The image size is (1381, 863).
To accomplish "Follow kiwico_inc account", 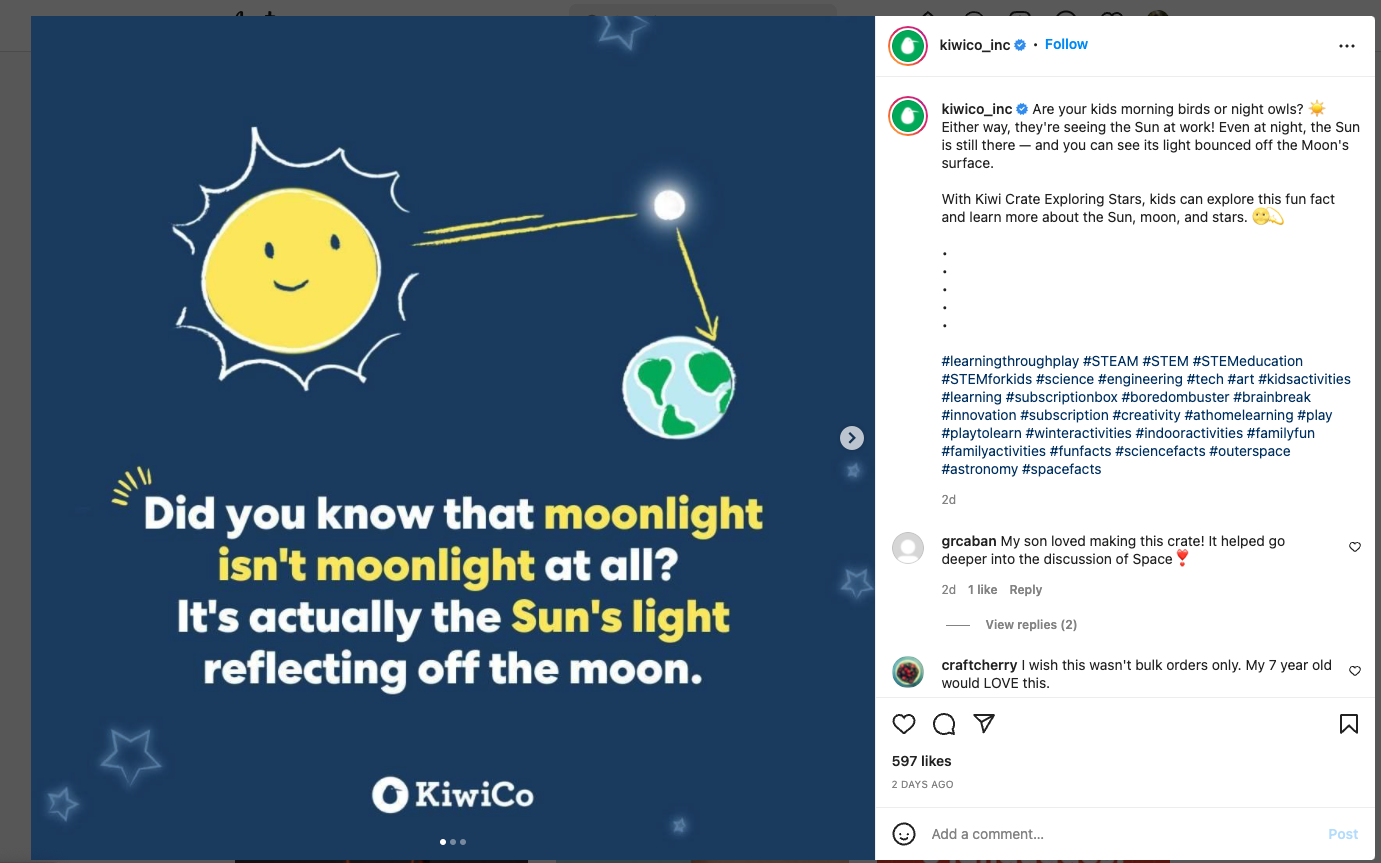I will pos(1066,44).
